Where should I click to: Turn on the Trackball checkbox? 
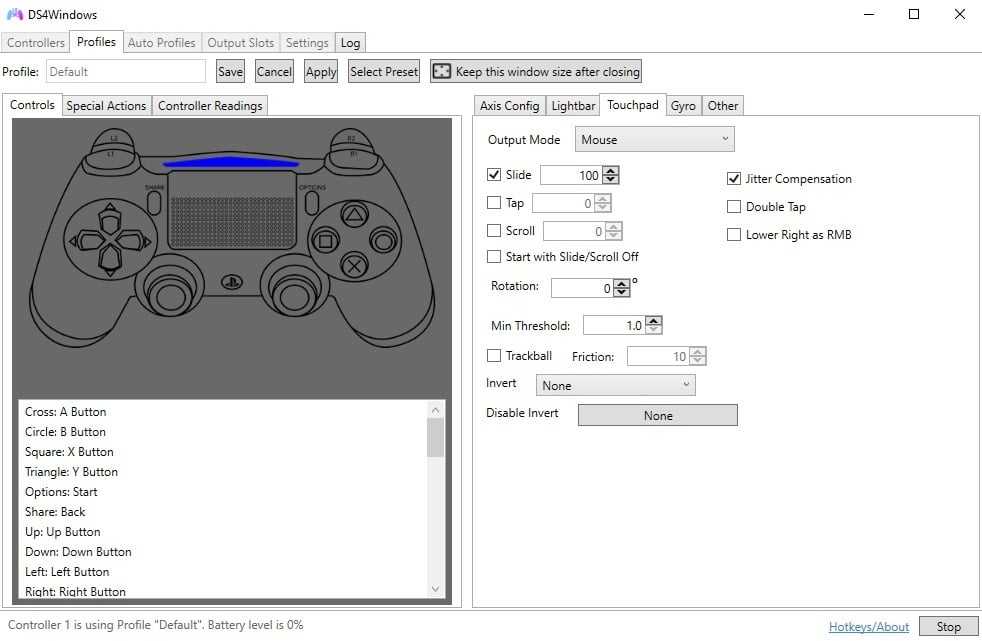tap(494, 356)
